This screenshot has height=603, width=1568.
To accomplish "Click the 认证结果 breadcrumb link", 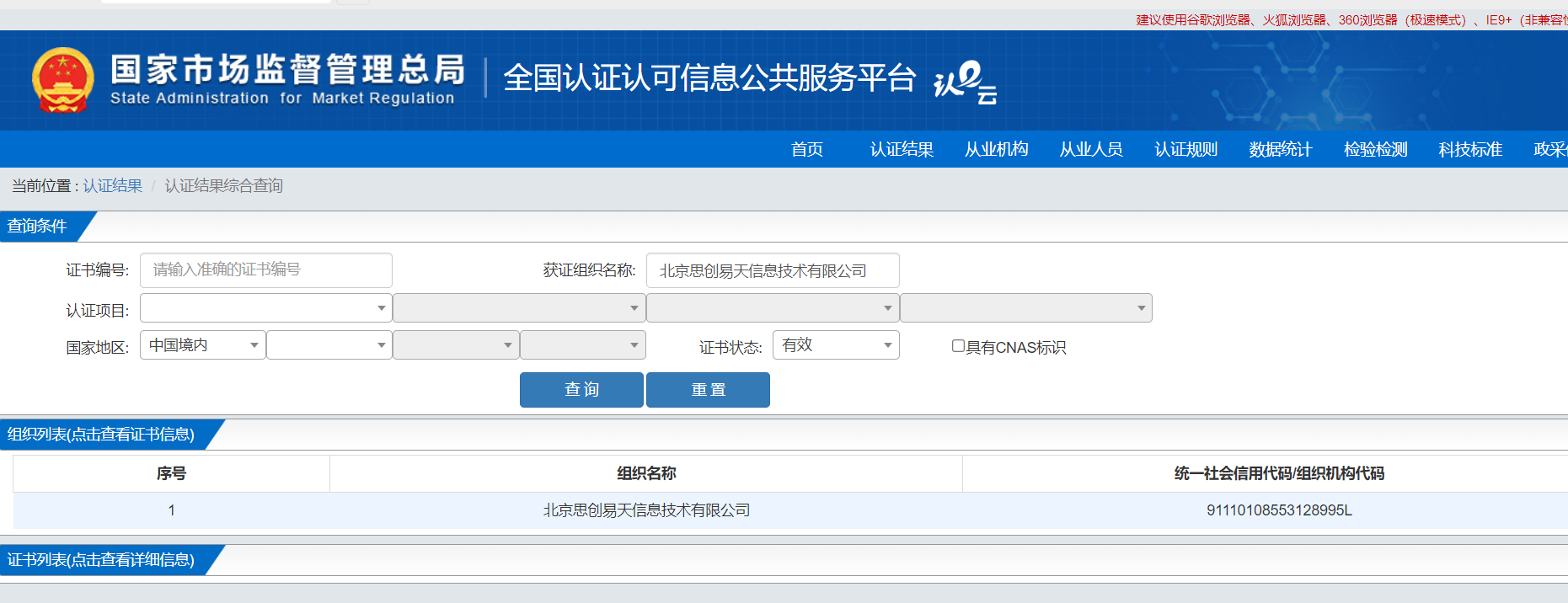I will (x=112, y=186).
